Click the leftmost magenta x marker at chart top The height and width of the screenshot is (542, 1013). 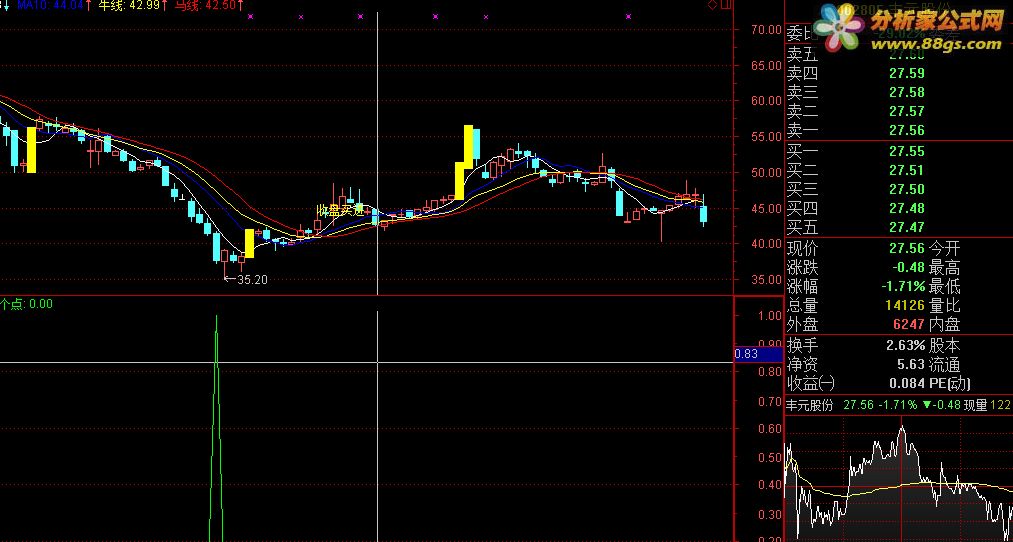pos(251,17)
